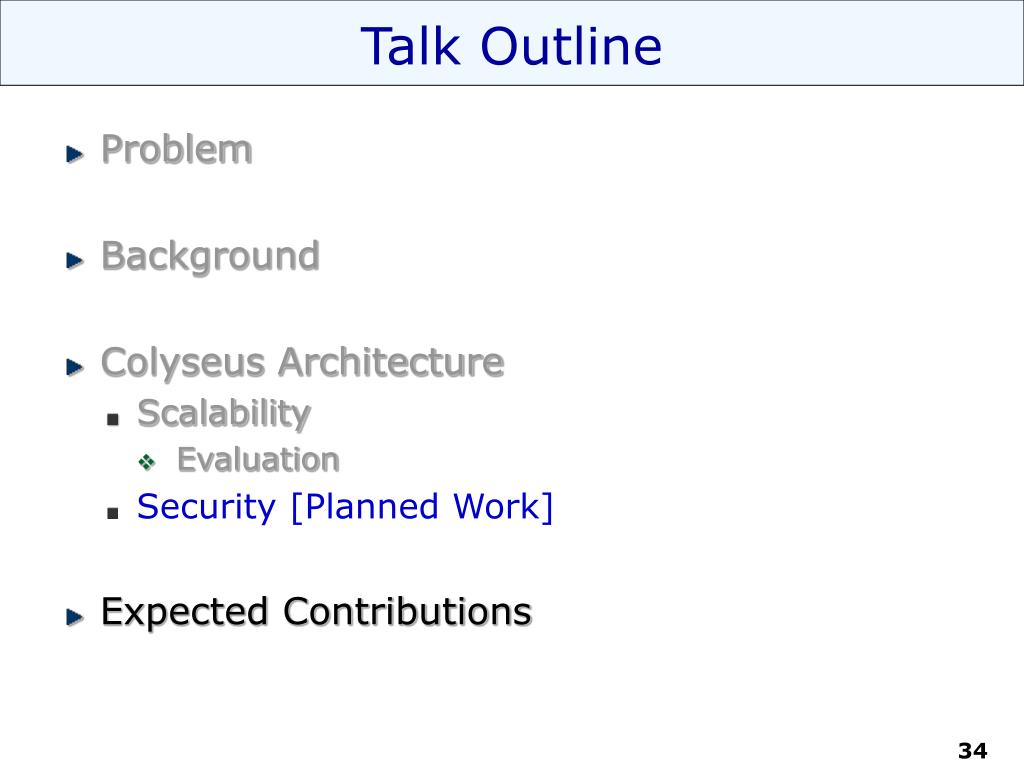Viewport: 1024px width, 768px height.
Task: Click the Problem outline item
Action: pyautogui.click(x=176, y=150)
